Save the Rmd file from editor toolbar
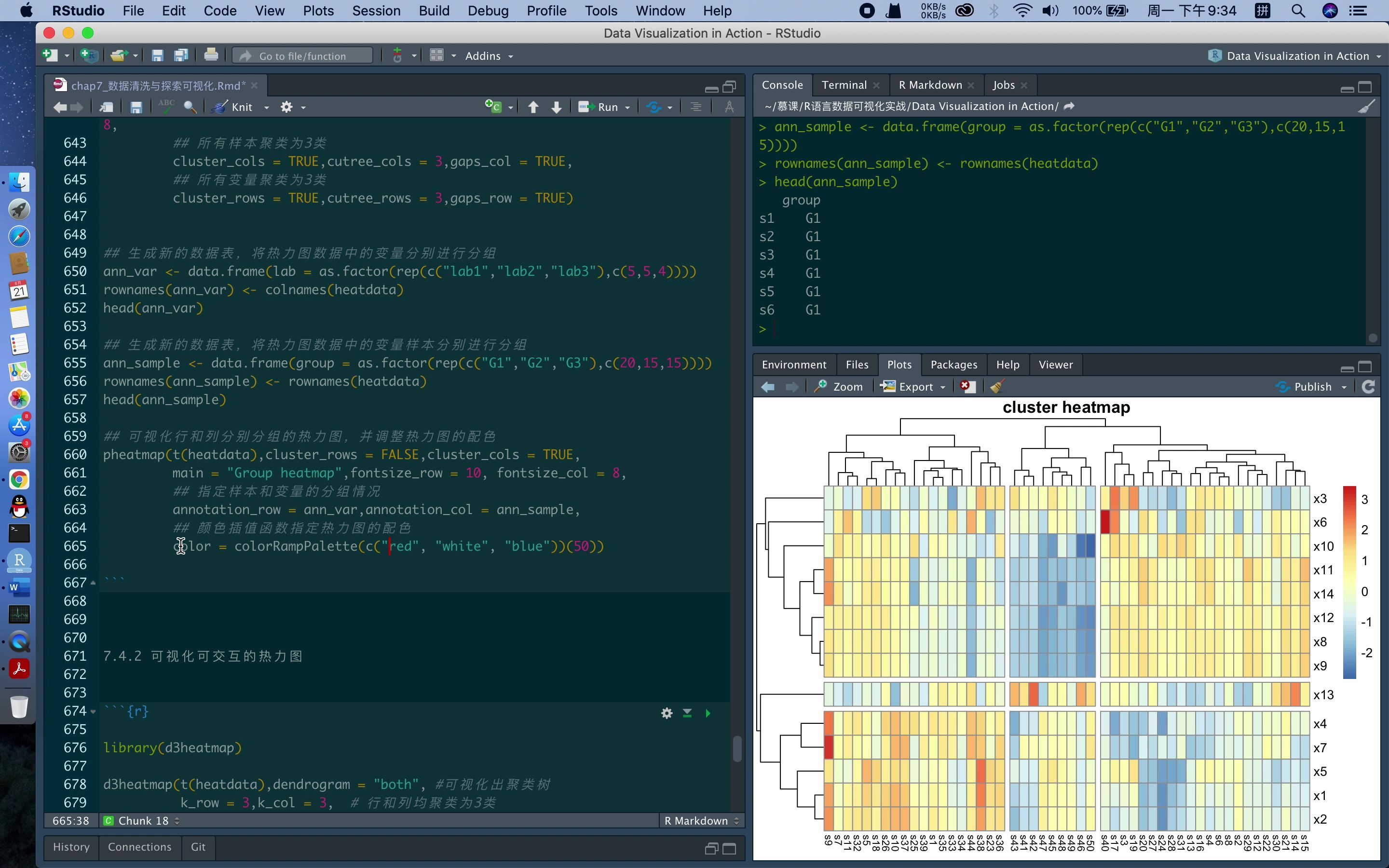The height and width of the screenshot is (868, 1389). click(x=136, y=107)
